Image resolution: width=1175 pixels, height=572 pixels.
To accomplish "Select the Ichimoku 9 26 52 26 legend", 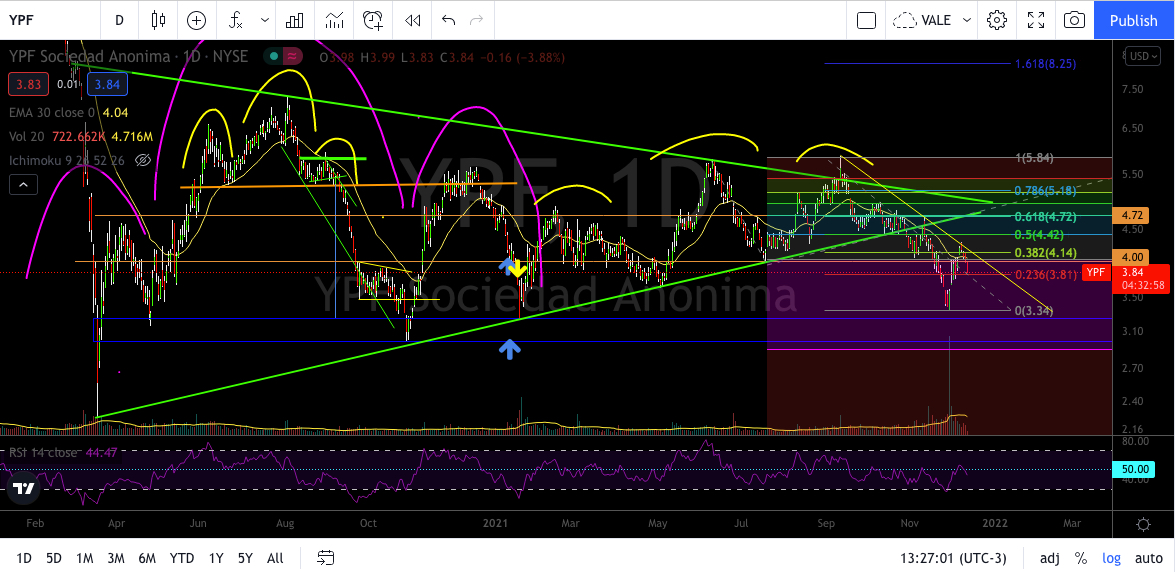I will 67,160.
